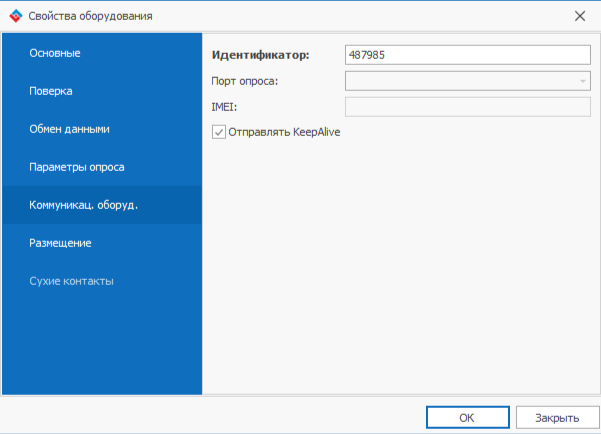Viewport: 601px width, 434px height.
Task: Open the Поверка section
Action: tap(50, 91)
